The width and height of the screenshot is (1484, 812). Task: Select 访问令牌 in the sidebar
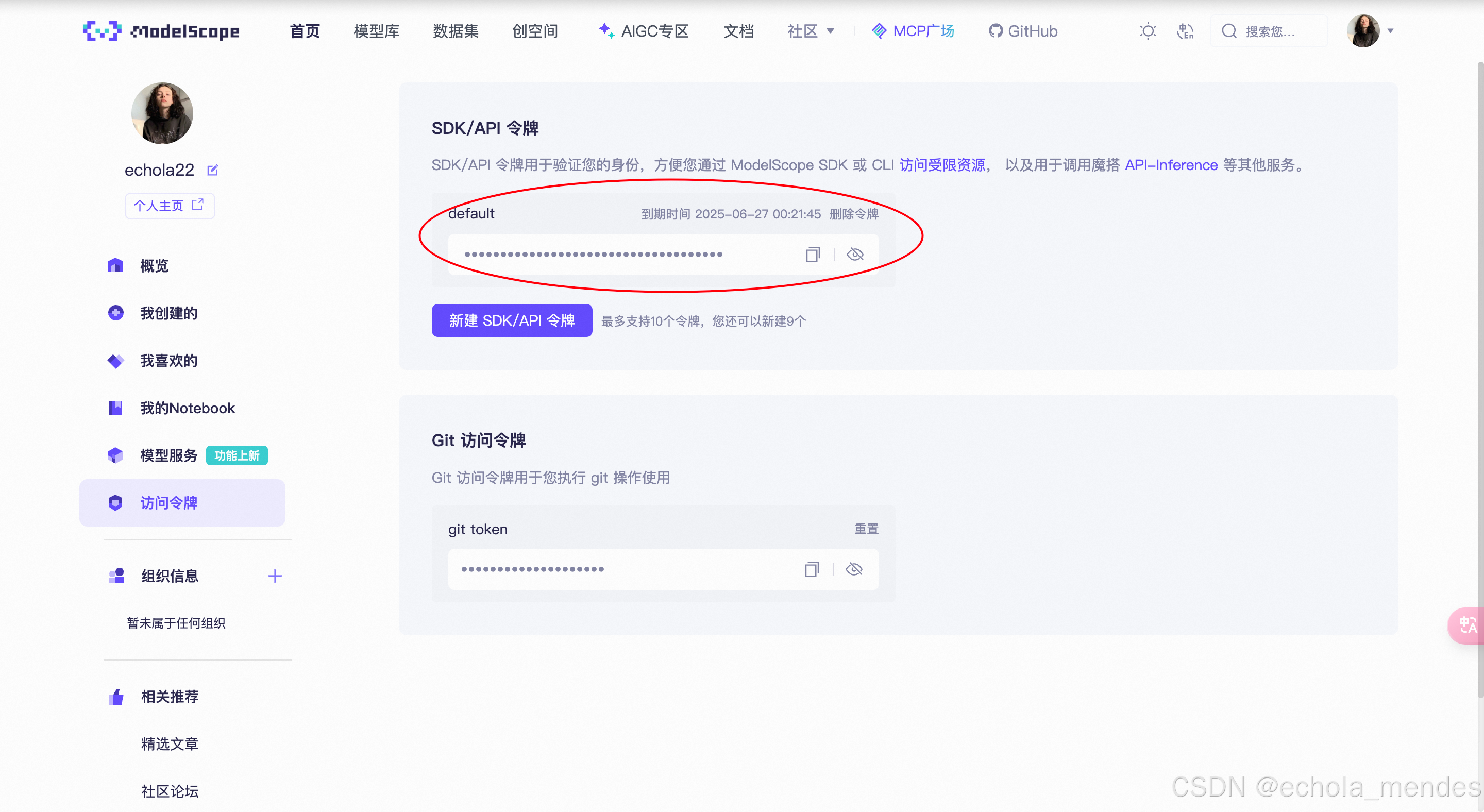click(182, 503)
